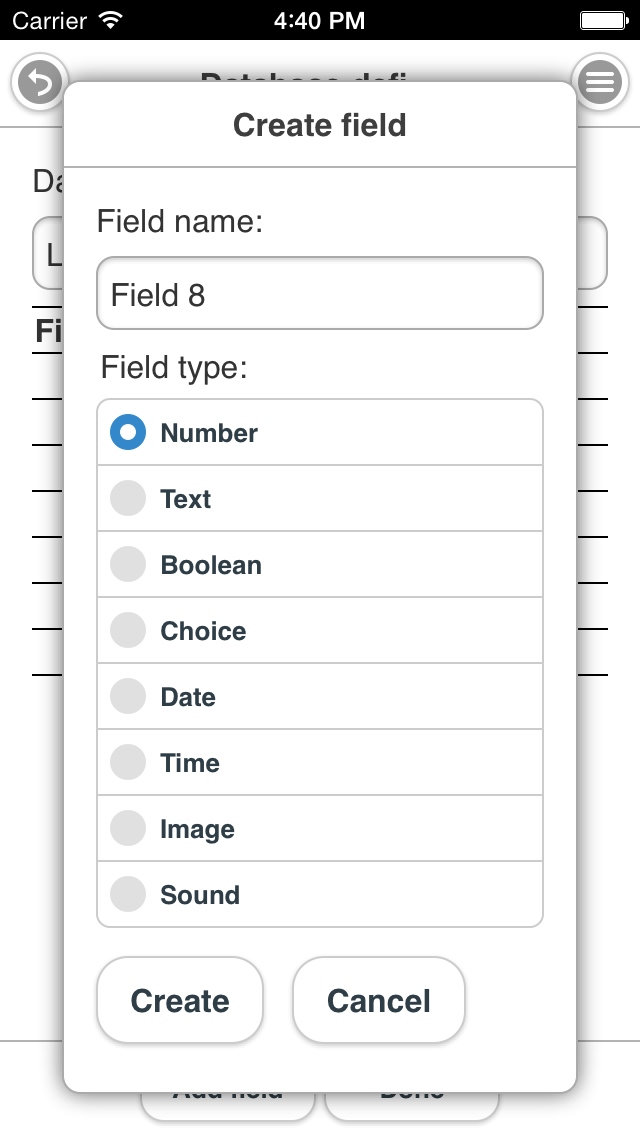
Task: Pick the Image radio button
Action: pyautogui.click(x=128, y=829)
